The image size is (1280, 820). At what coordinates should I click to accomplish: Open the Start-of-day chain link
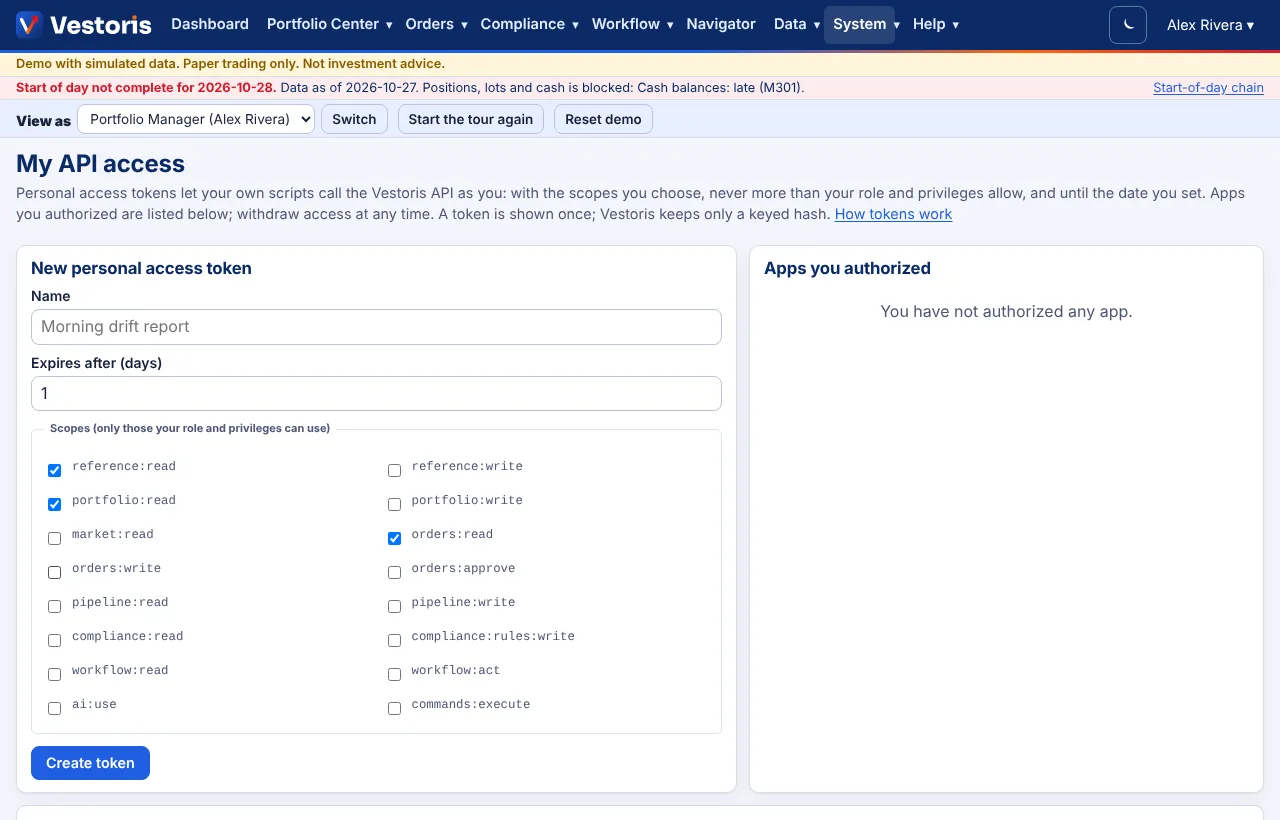pos(1208,88)
